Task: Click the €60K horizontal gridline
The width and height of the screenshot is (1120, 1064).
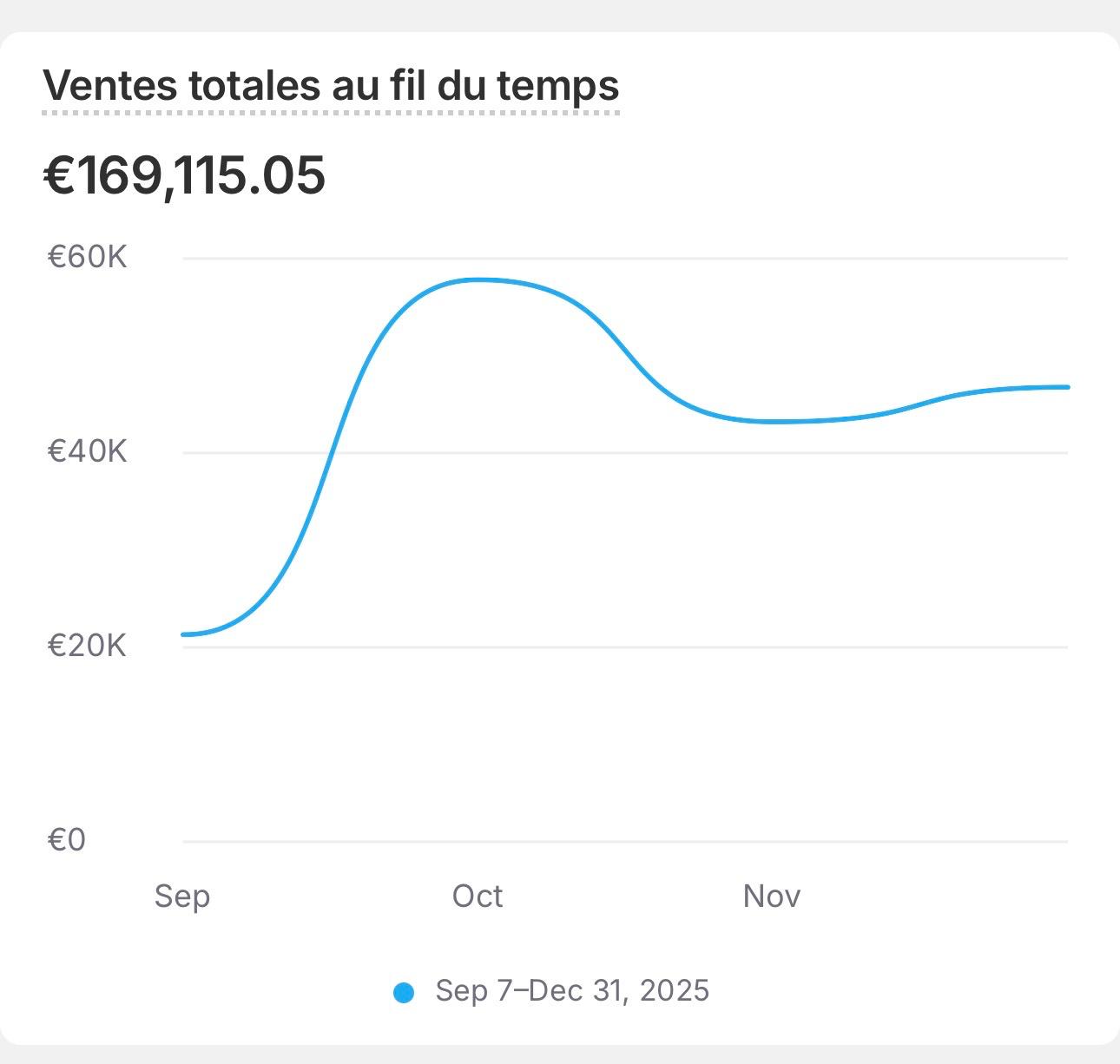Action: 625,258
